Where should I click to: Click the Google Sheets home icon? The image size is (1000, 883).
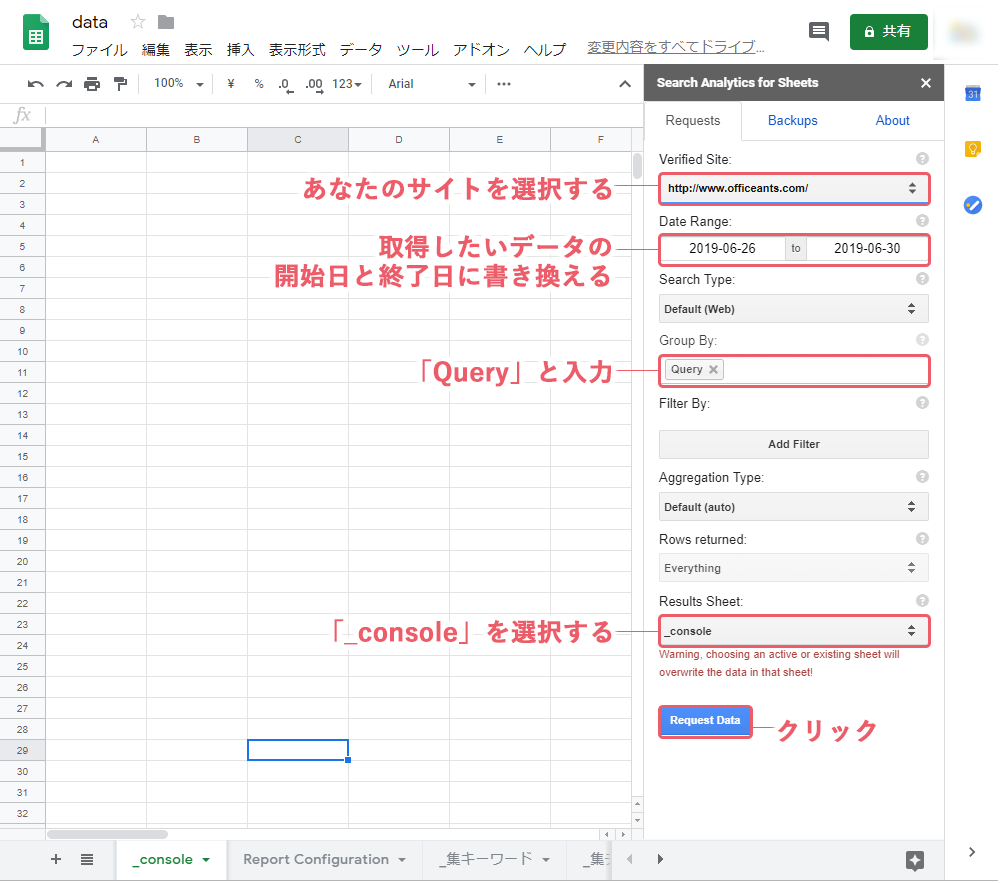36,32
